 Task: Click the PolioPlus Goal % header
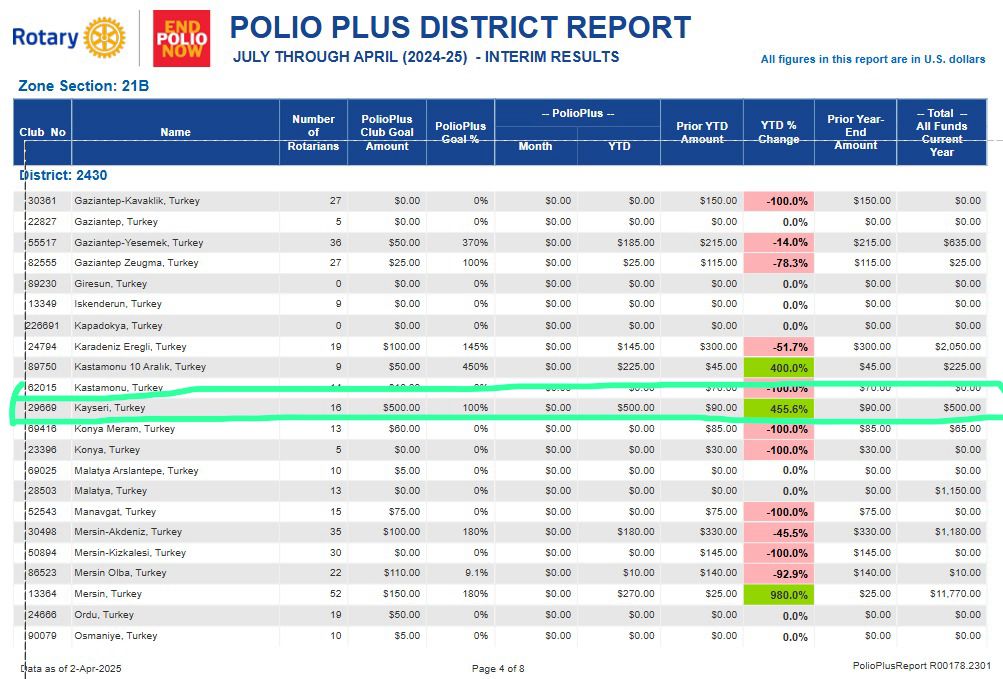click(461, 132)
